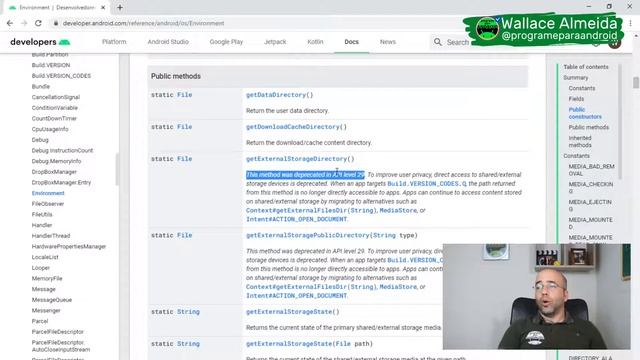Viewport: 640px width, 360px height.
Task: Open ParcelFileDescriptor in sidebar
Action: coord(58,331)
